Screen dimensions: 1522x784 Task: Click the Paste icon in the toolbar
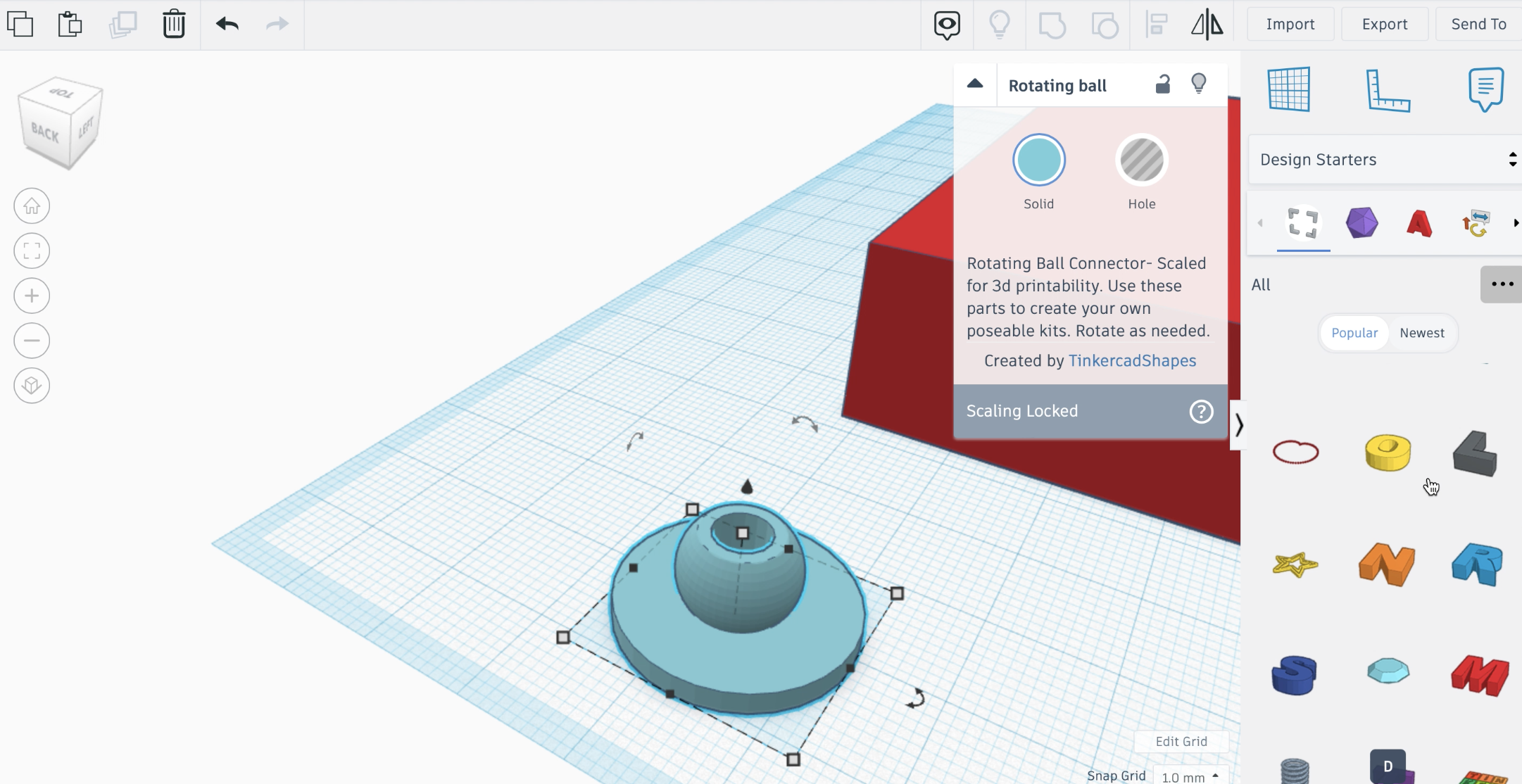click(70, 24)
